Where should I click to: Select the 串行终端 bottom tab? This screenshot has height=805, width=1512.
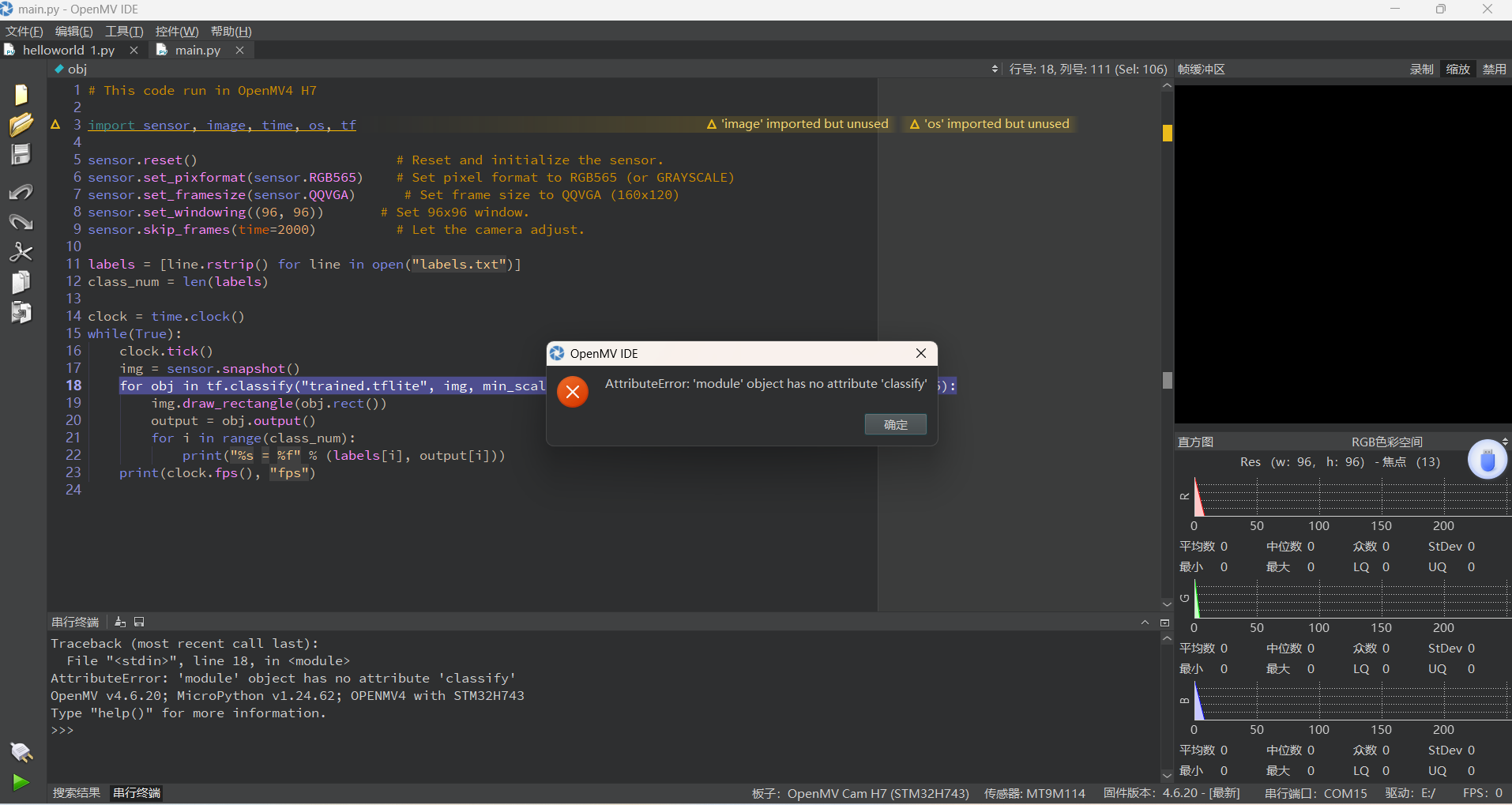(137, 792)
